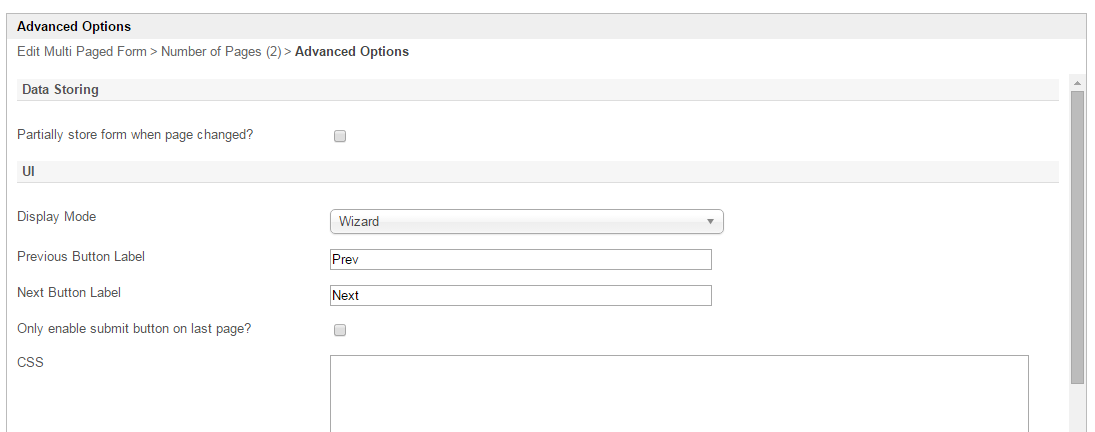Go to Edit Multi Paged Form breadcrumb
Viewport: 1095px width, 432px height.
pos(82,51)
